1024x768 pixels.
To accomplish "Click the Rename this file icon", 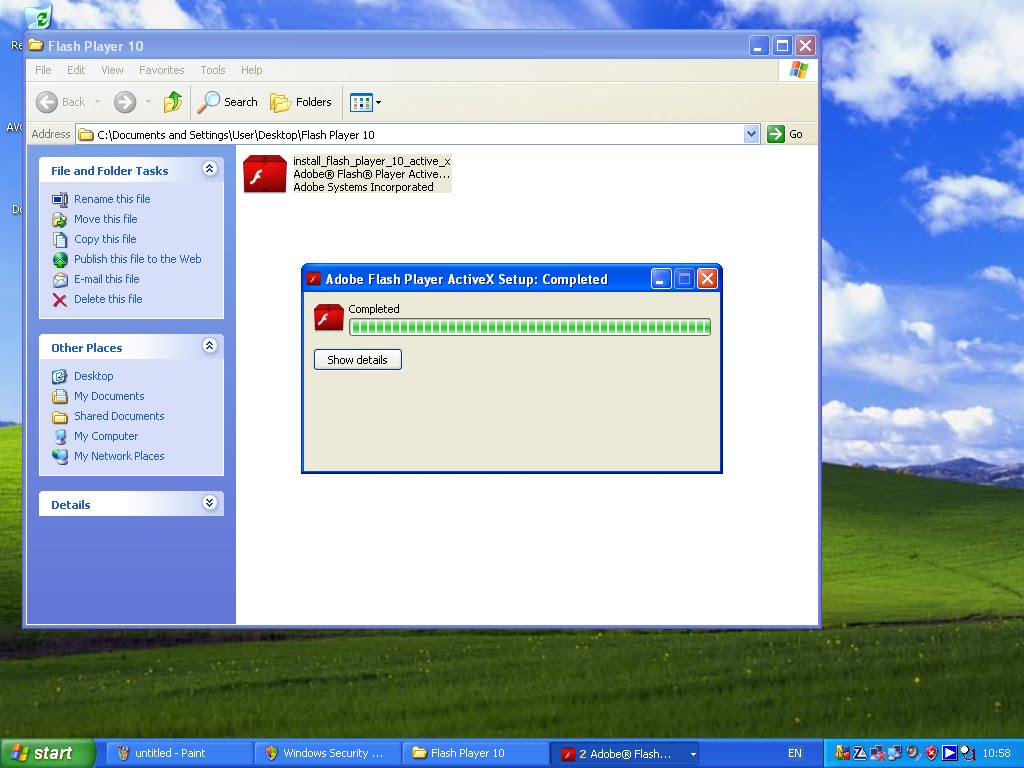I will pyautogui.click(x=59, y=199).
